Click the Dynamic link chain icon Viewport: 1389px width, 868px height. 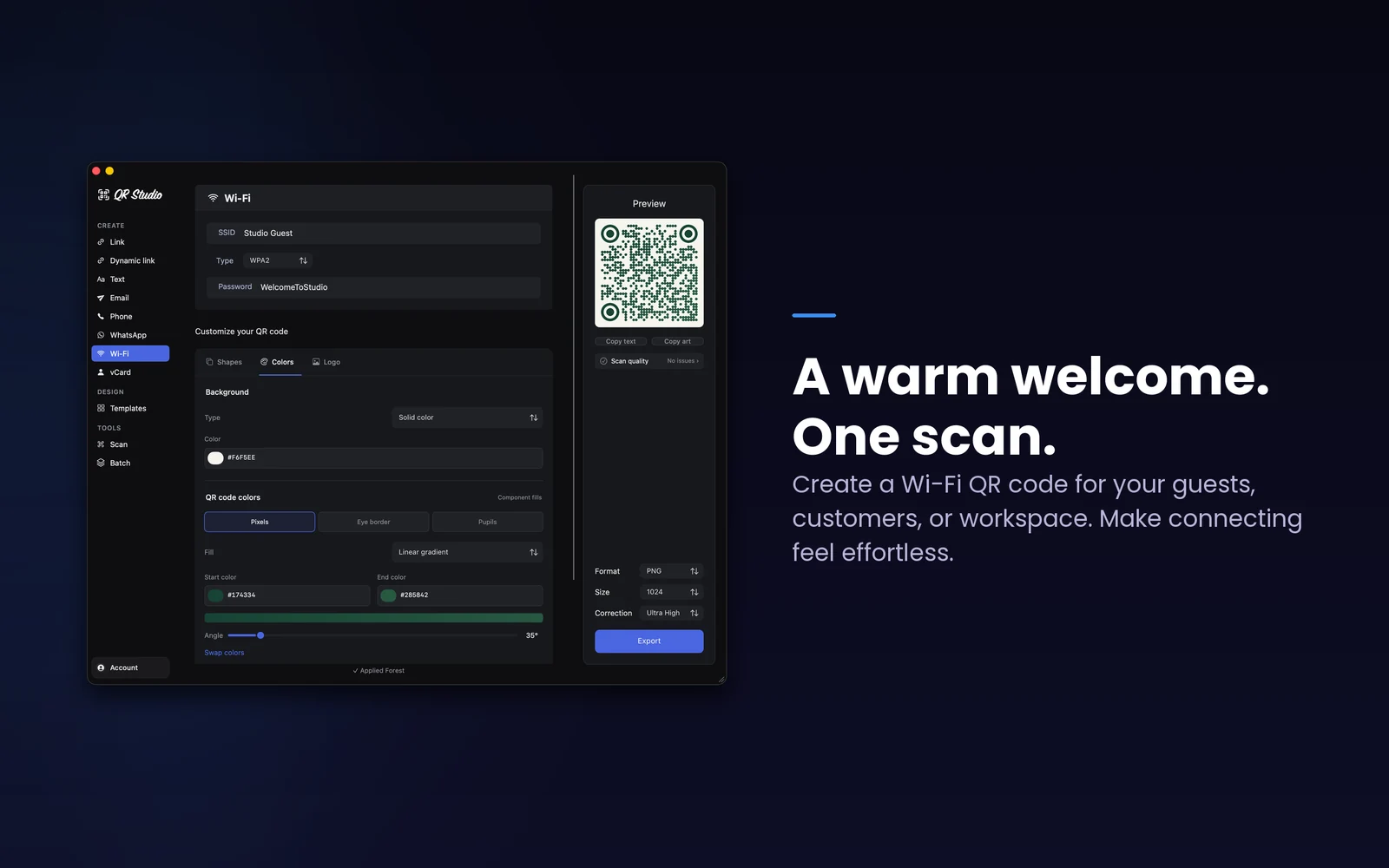(101, 260)
